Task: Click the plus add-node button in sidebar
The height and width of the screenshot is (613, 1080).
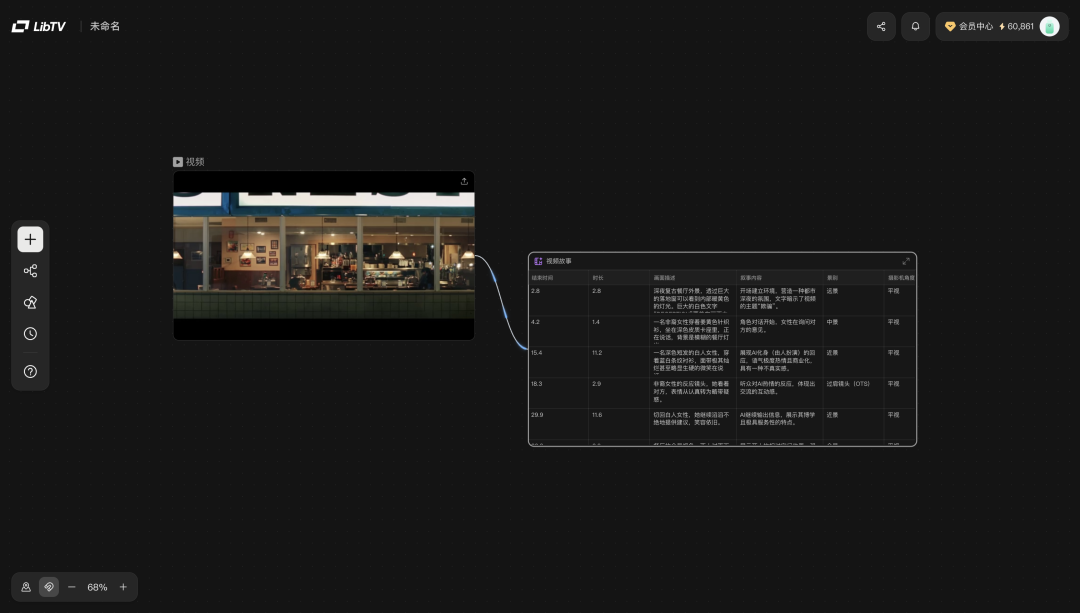Action: point(30,239)
